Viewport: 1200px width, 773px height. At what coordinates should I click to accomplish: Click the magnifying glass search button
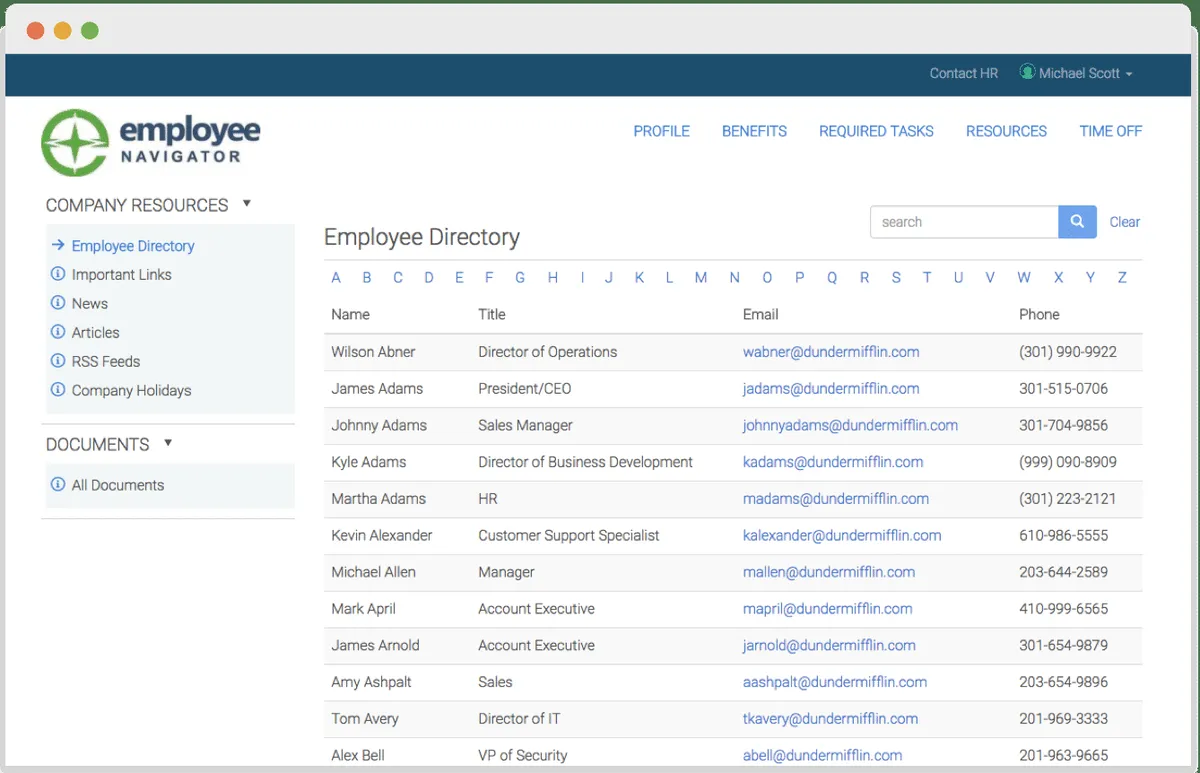pyautogui.click(x=1077, y=222)
